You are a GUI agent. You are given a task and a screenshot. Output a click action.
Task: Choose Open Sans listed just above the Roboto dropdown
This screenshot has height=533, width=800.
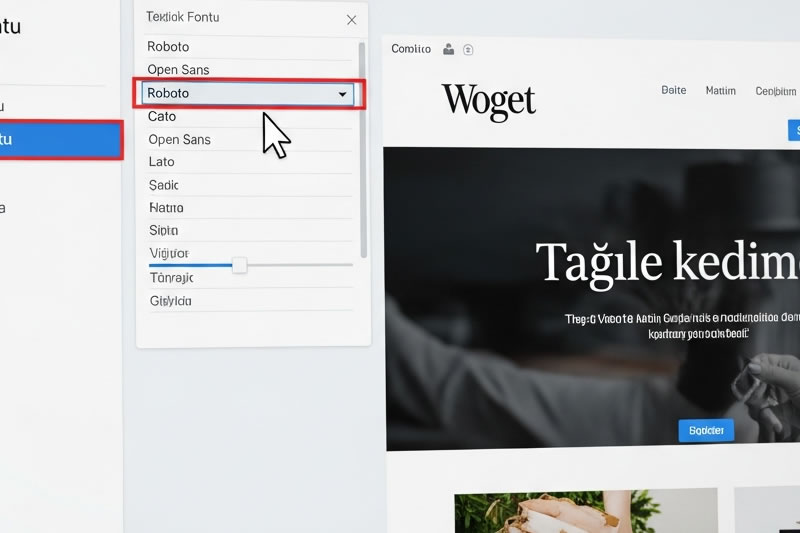pos(178,69)
